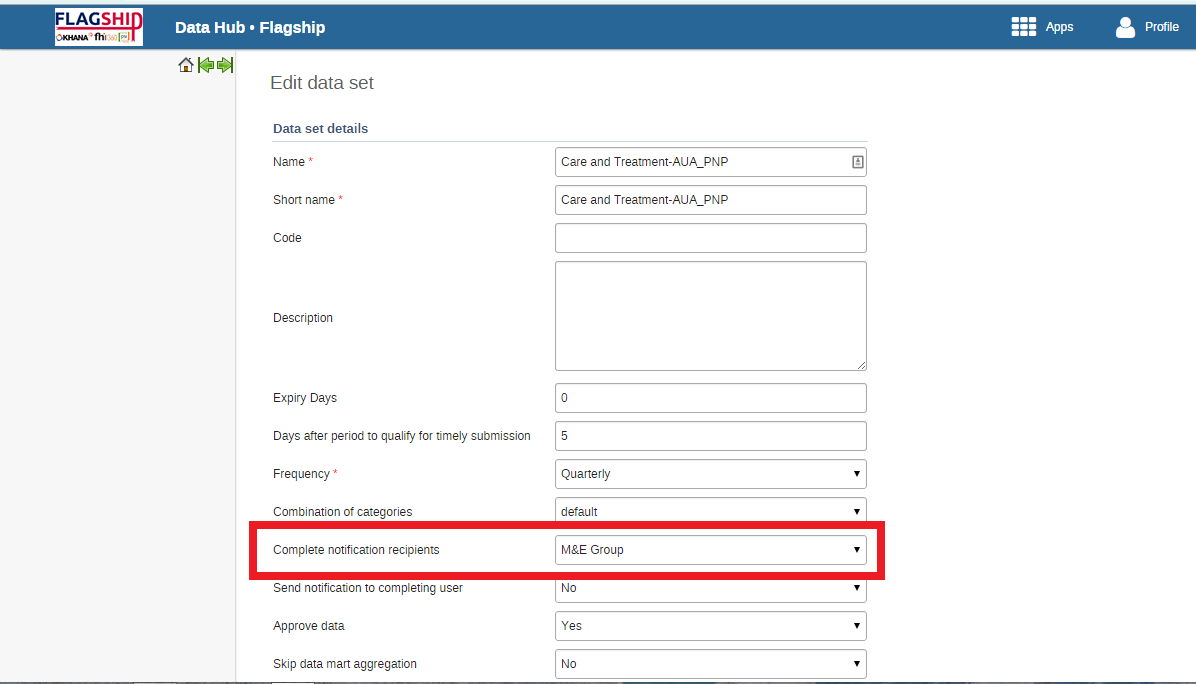The image size is (1196, 684).
Task: Click the home icon in sidebar
Action: click(x=185, y=65)
